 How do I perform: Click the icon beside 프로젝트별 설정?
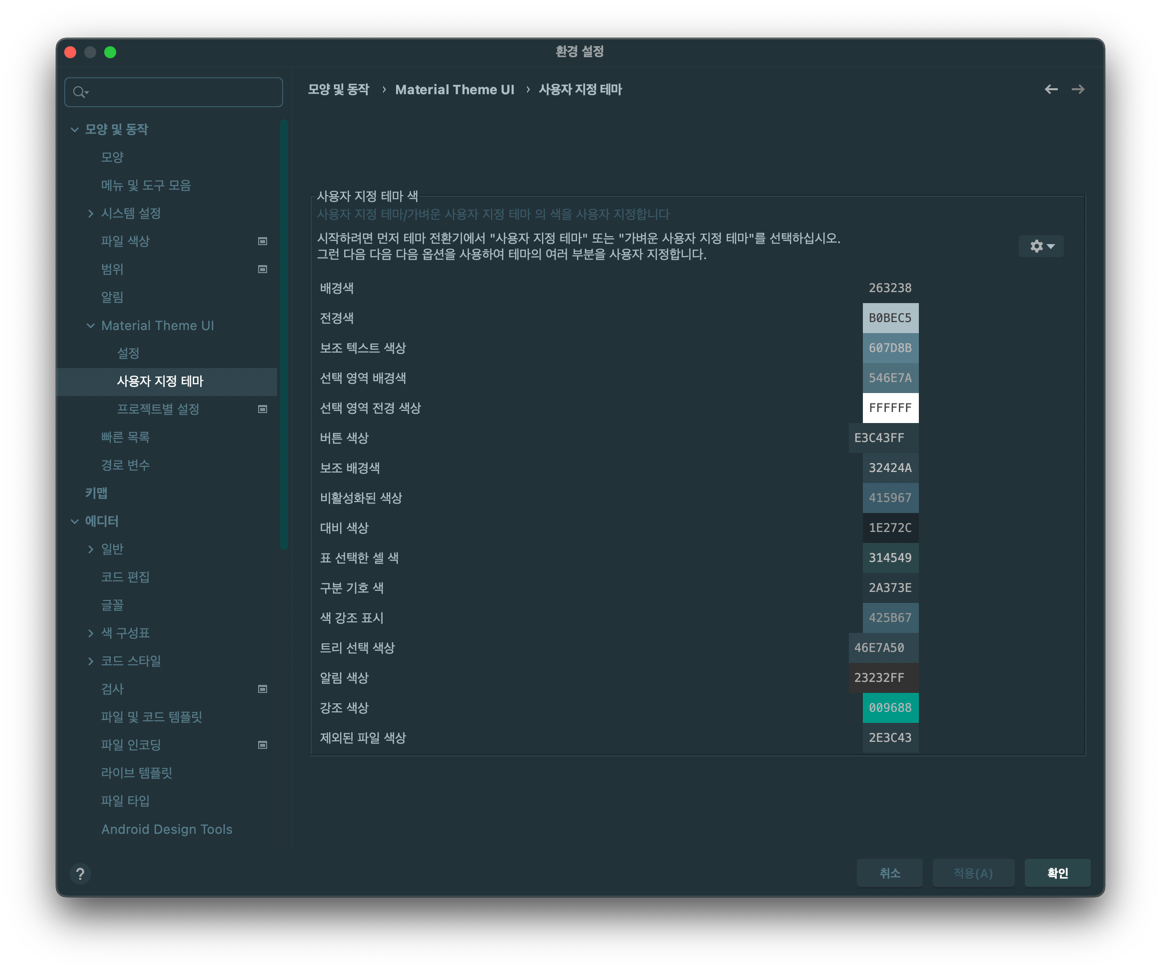[262, 408]
